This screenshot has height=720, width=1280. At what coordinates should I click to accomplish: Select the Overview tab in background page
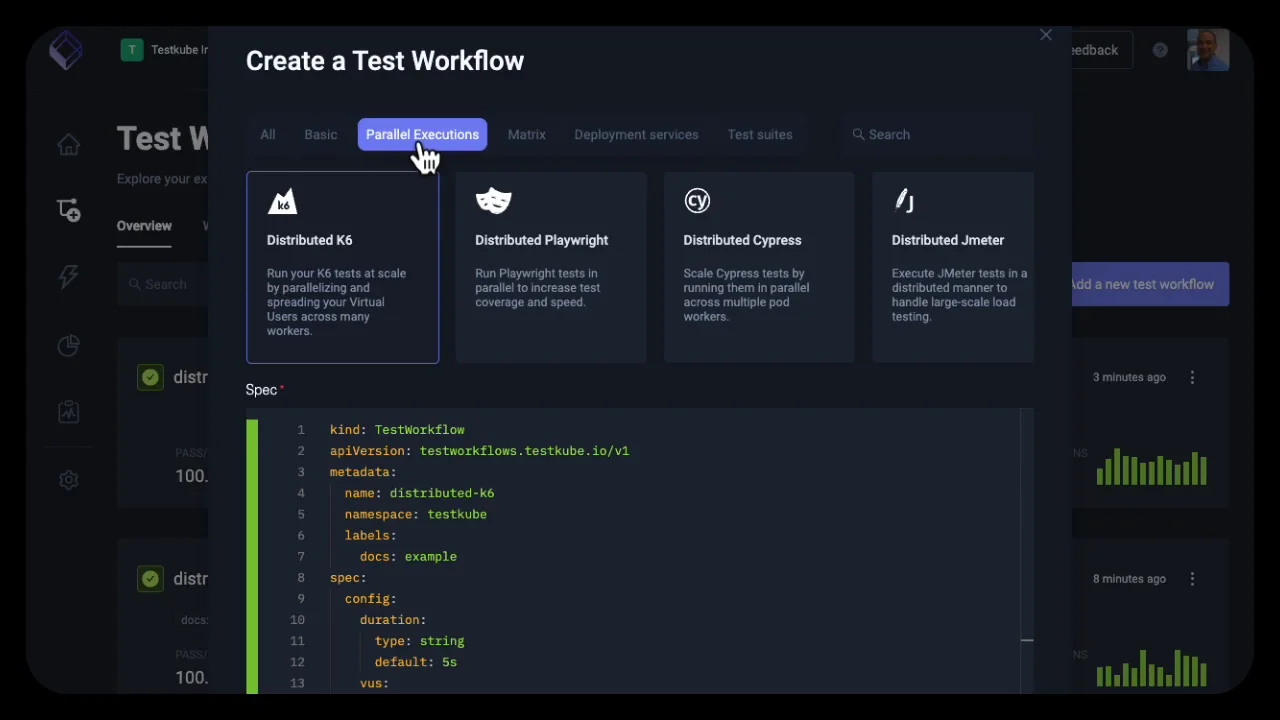pos(144,226)
